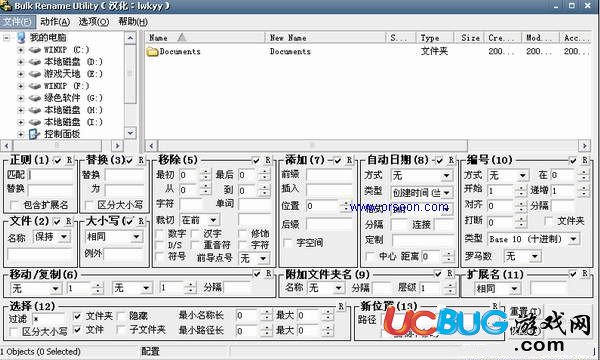Expand the WINXP (C:) tree node

tap(21, 50)
